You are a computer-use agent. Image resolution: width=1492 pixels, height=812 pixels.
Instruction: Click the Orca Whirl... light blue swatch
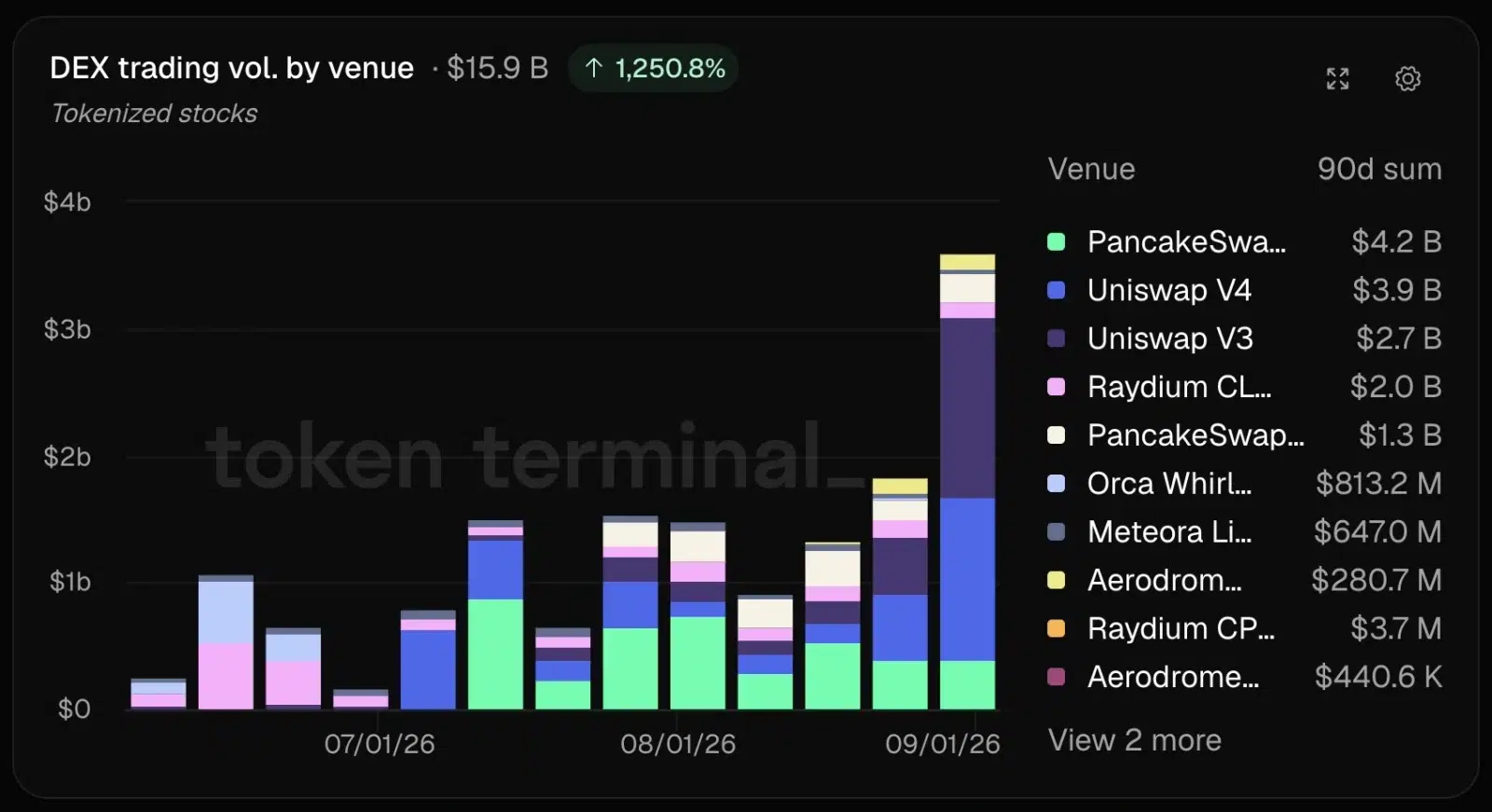(x=1057, y=484)
